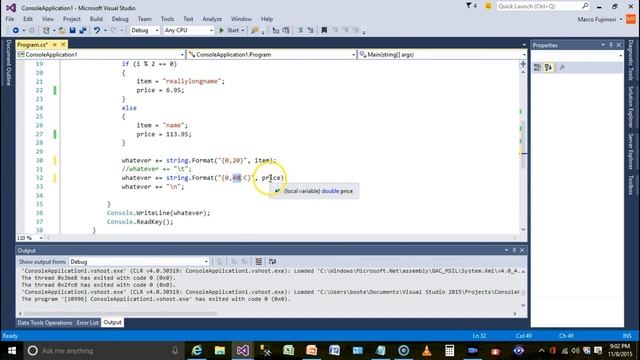Click the Start debugging button
This screenshot has width=640, height=360.
coord(229,30)
